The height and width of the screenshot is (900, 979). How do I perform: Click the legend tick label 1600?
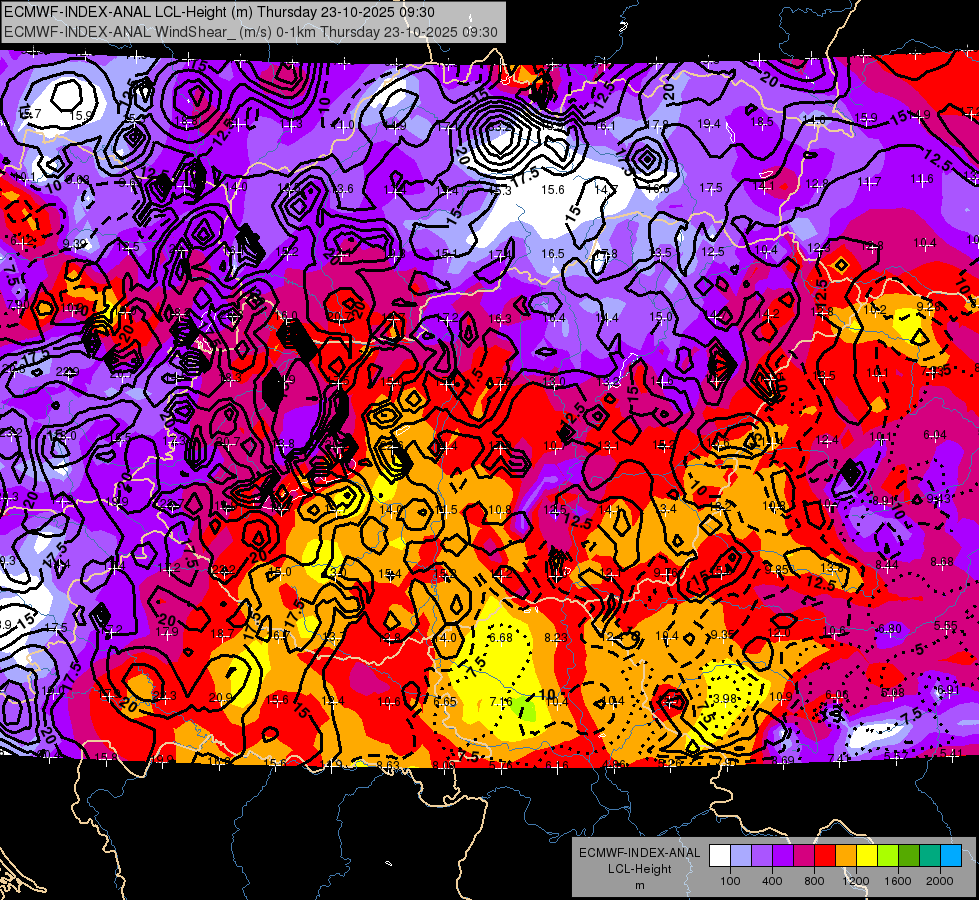coord(898,881)
